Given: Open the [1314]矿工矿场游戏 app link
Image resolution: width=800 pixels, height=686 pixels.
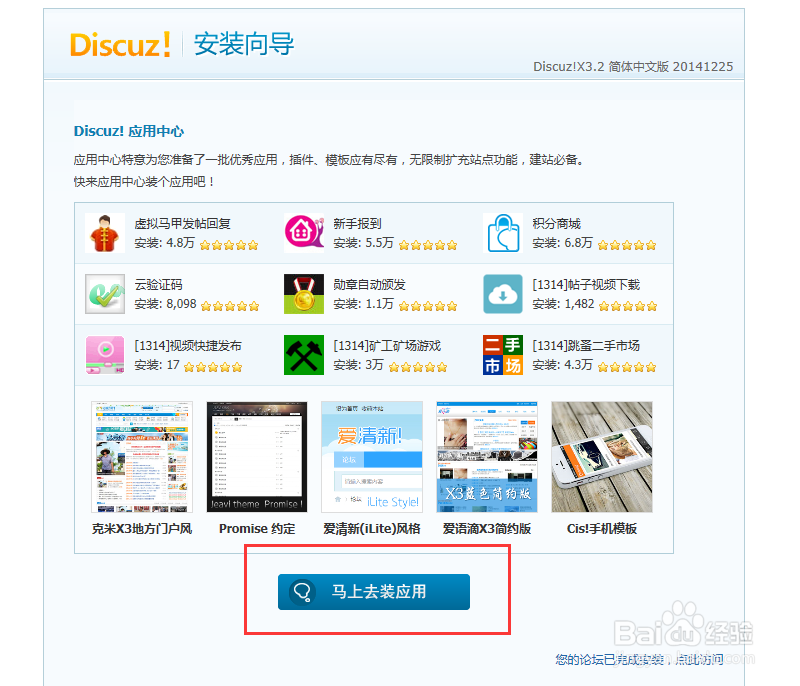Looking at the screenshot, I should click(x=387, y=346).
